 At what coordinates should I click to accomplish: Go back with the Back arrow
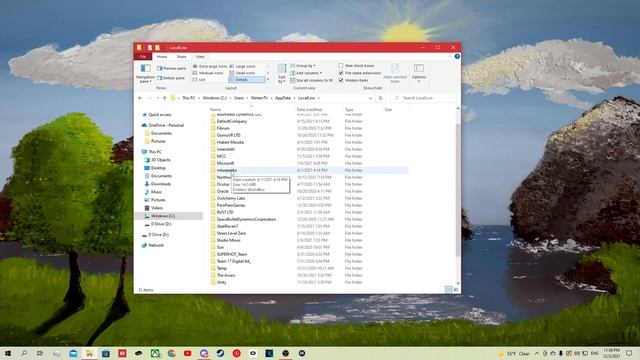(x=140, y=98)
